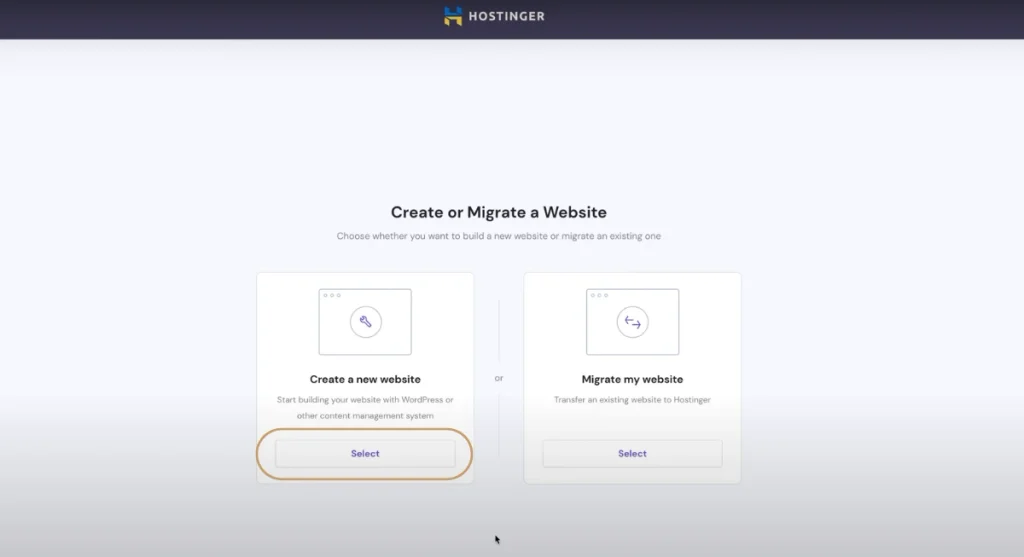Viewport: 1024px width, 557px height.
Task: Click the Migrate my website heading
Action: 632,379
